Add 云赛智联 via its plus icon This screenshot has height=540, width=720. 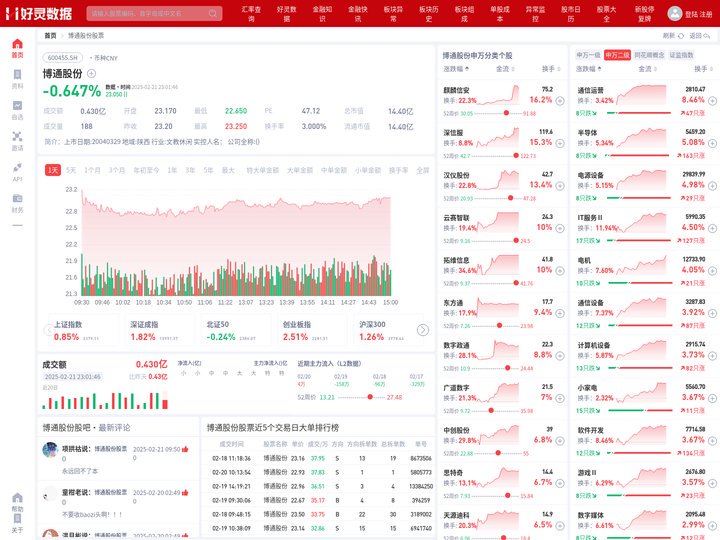coord(560,228)
